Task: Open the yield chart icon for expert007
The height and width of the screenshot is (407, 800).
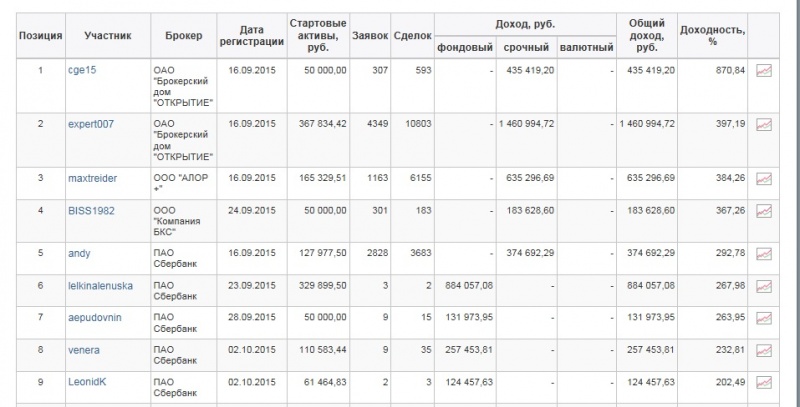Action: (x=763, y=124)
